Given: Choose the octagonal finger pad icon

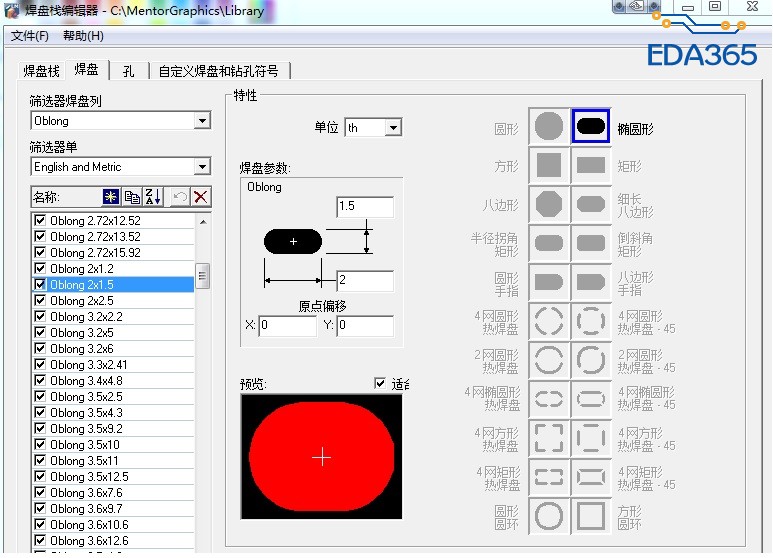Looking at the screenshot, I should tap(591, 282).
